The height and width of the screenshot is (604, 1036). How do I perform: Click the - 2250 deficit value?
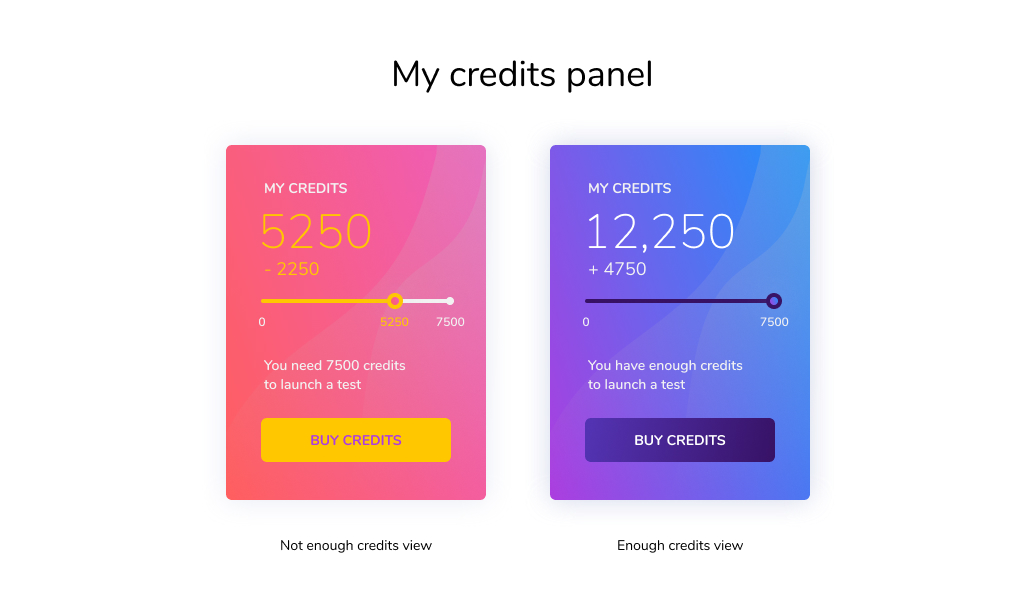pyautogui.click(x=291, y=269)
